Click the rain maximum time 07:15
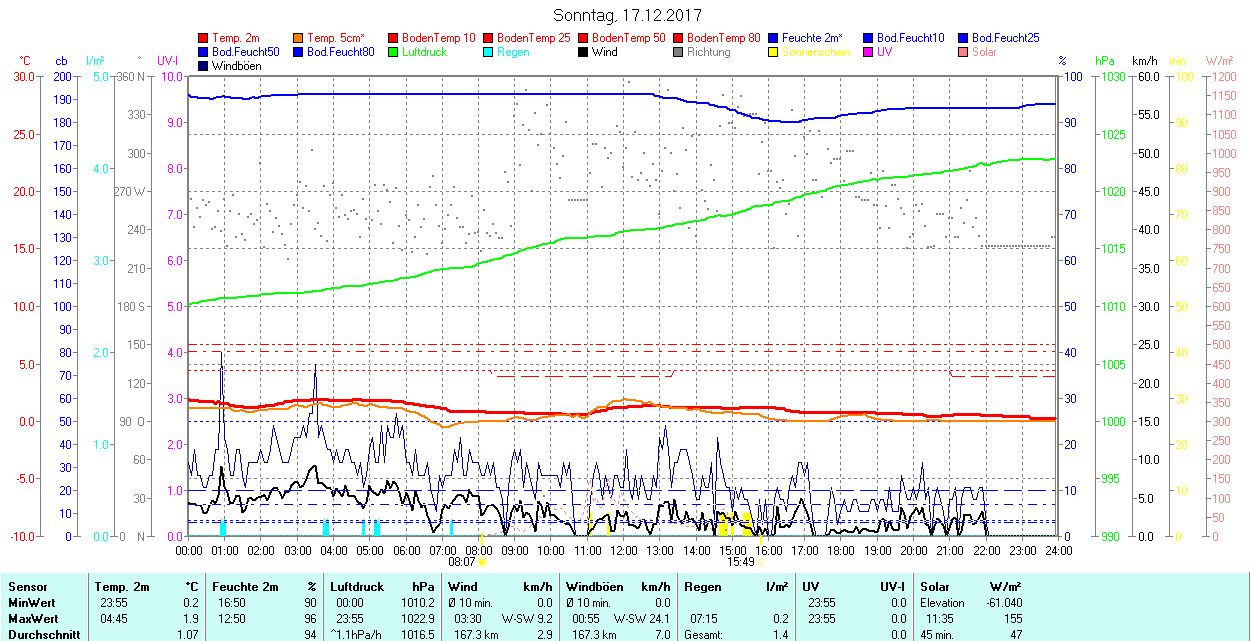 pos(702,619)
